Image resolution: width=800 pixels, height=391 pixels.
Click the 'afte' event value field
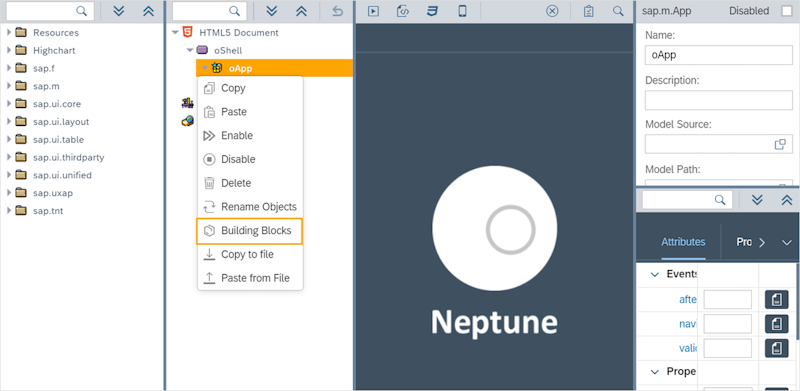coord(728,300)
